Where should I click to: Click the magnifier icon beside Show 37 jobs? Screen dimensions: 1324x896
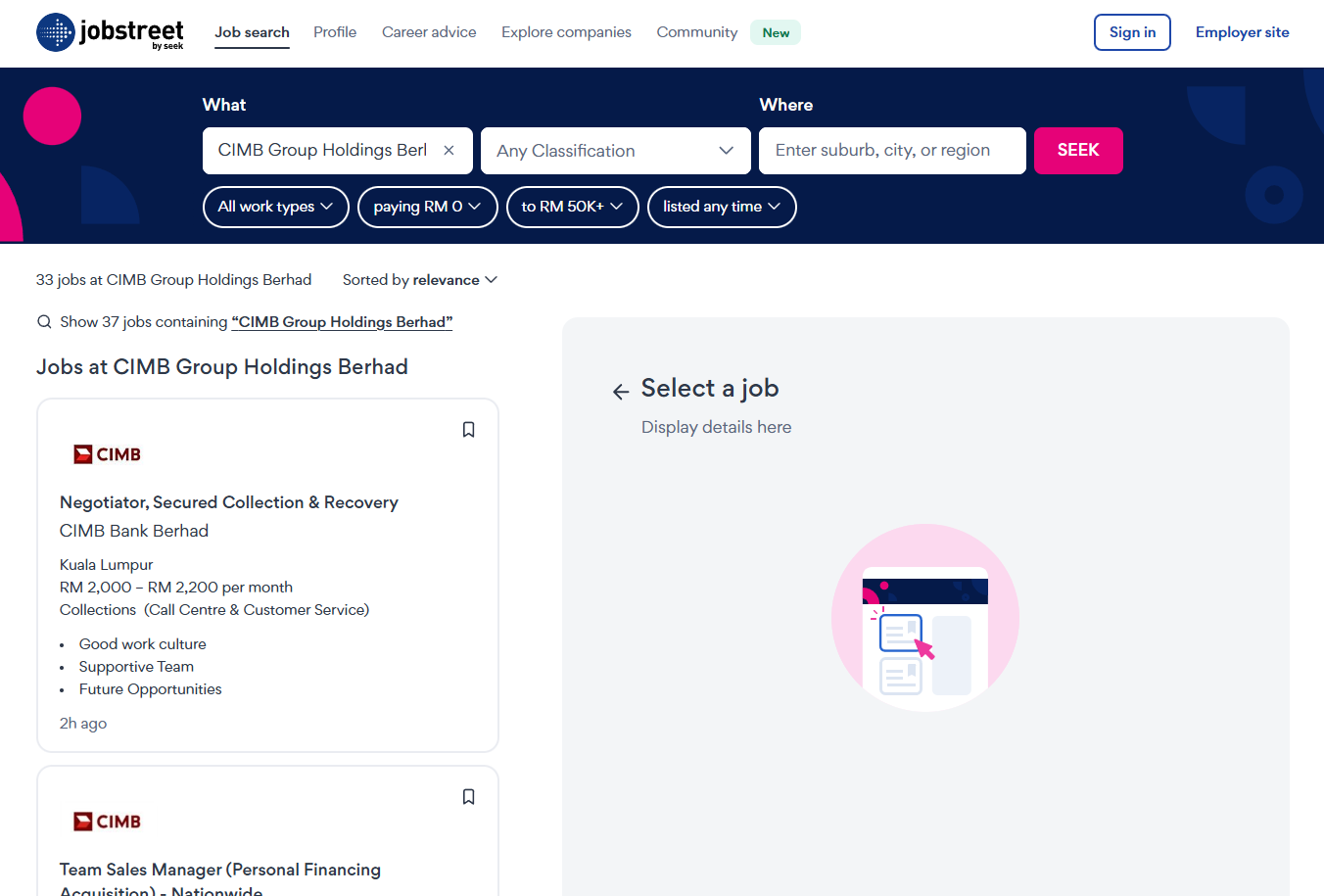coord(44,322)
